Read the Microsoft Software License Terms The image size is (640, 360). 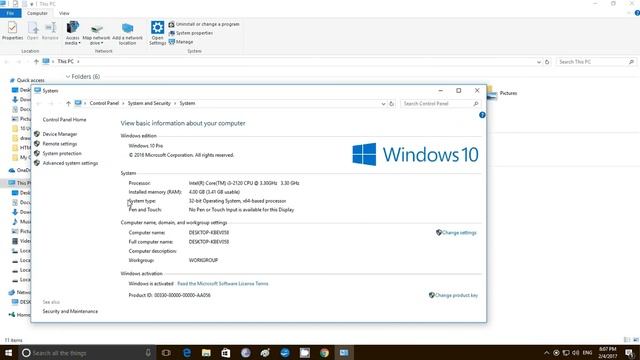tap(223, 284)
